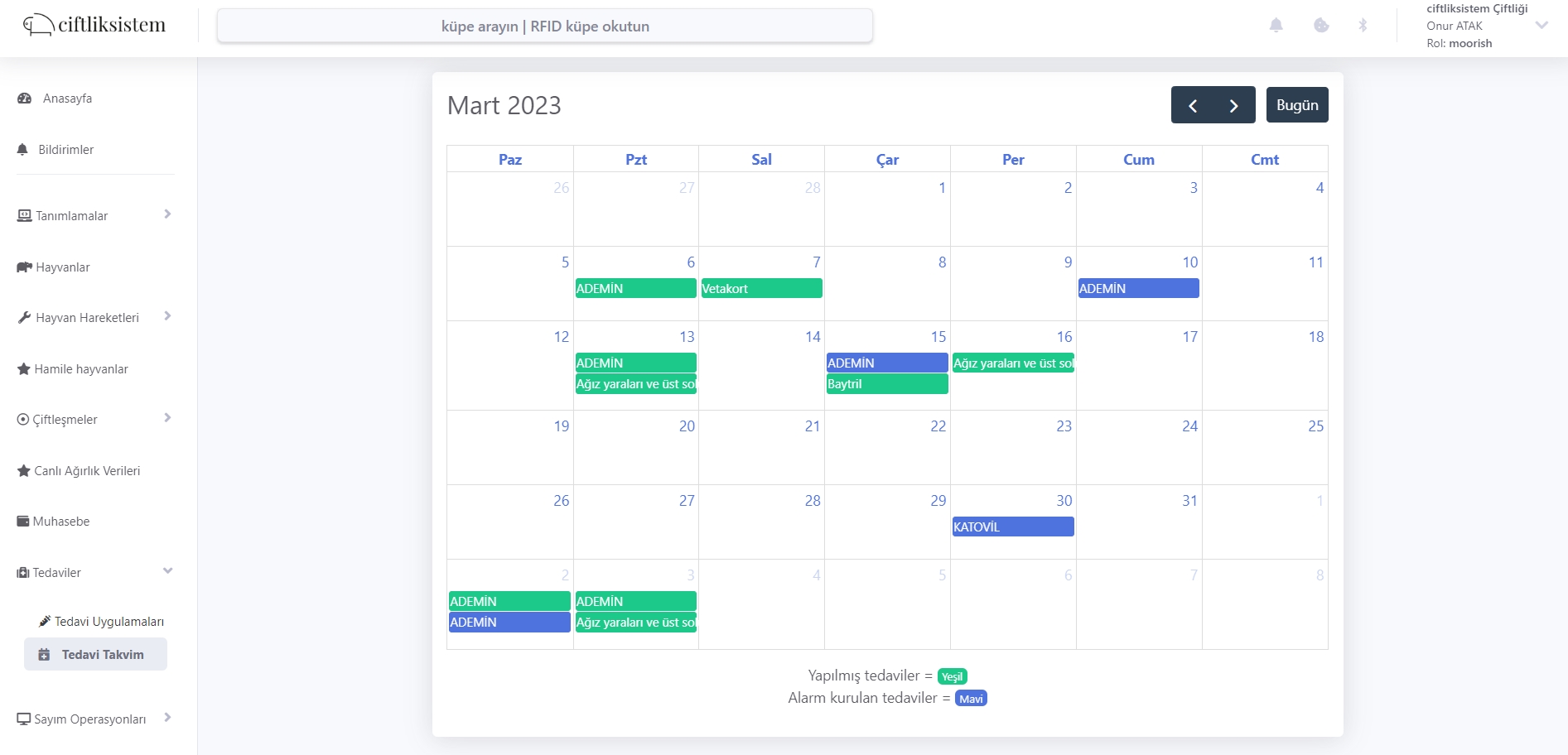Click the Bluetooth icon in the top bar

coord(1363,26)
